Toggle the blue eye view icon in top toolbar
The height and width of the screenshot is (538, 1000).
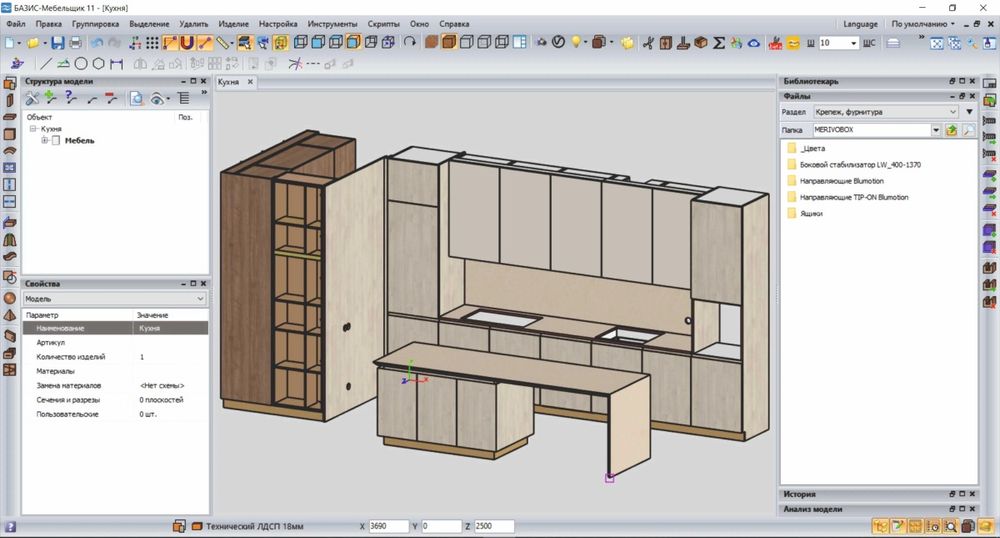753,43
